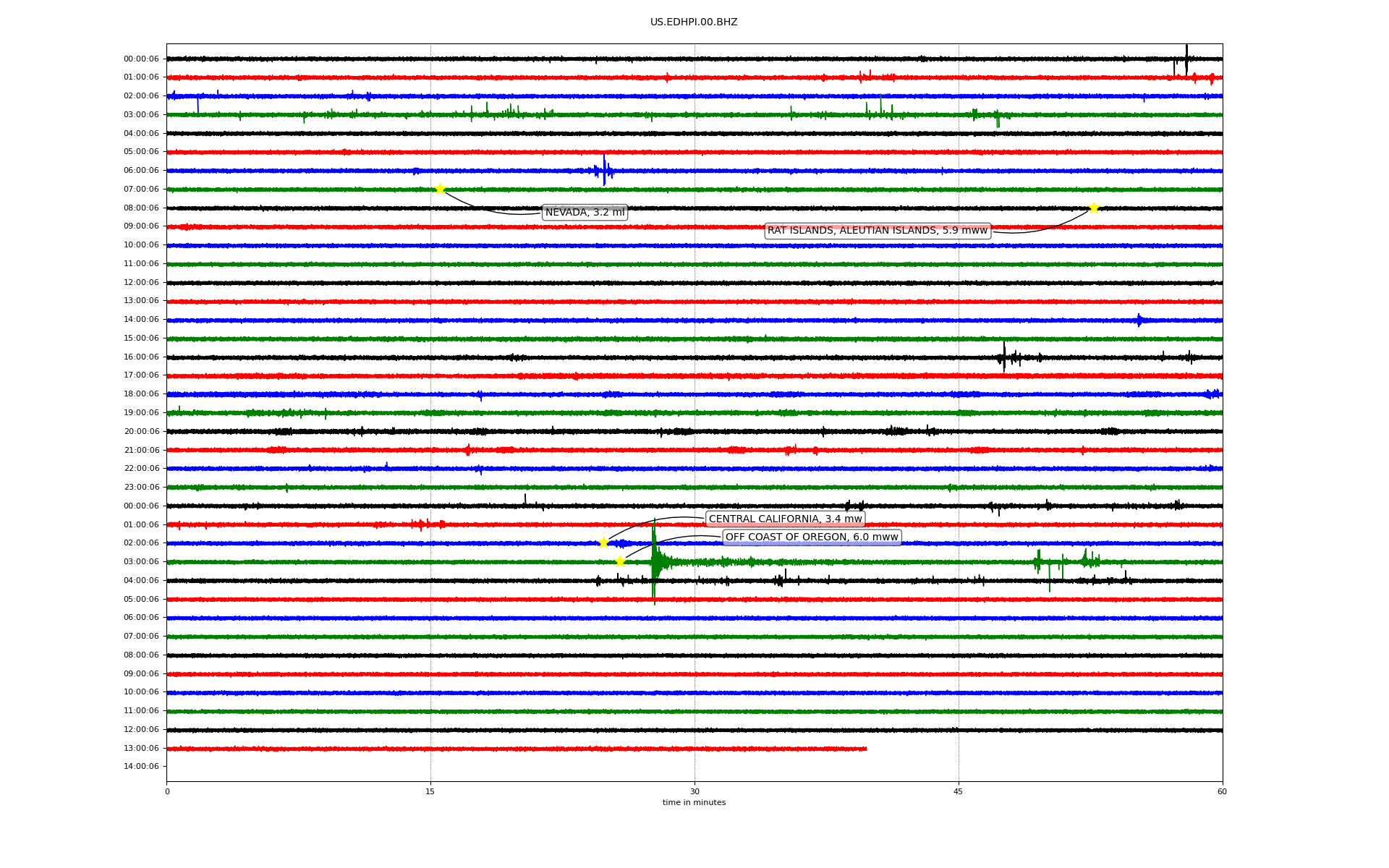The height and width of the screenshot is (868, 1389).
Task: Click the US.EDHPI.00.BHZ plot title
Action: click(693, 22)
